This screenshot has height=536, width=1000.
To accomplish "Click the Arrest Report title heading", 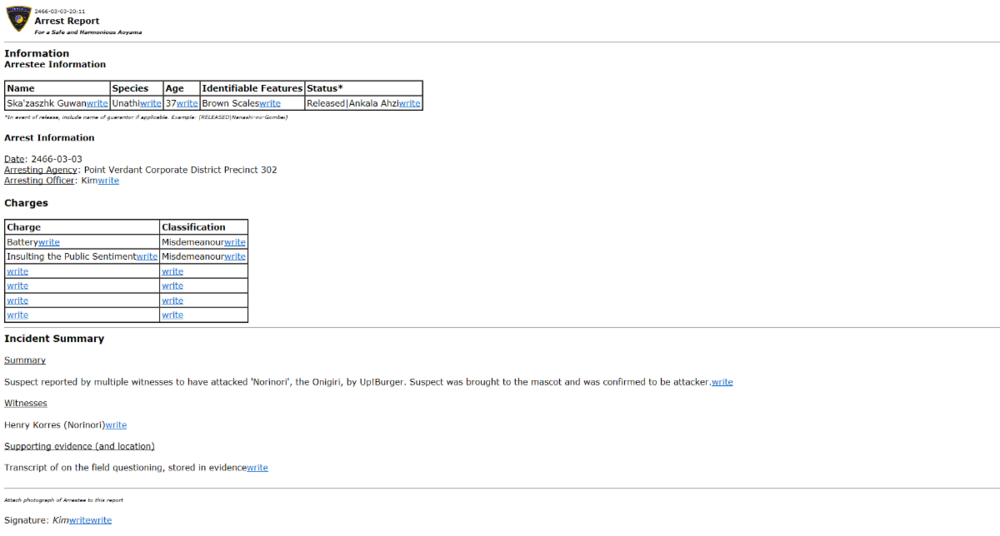I will coord(67,21).
